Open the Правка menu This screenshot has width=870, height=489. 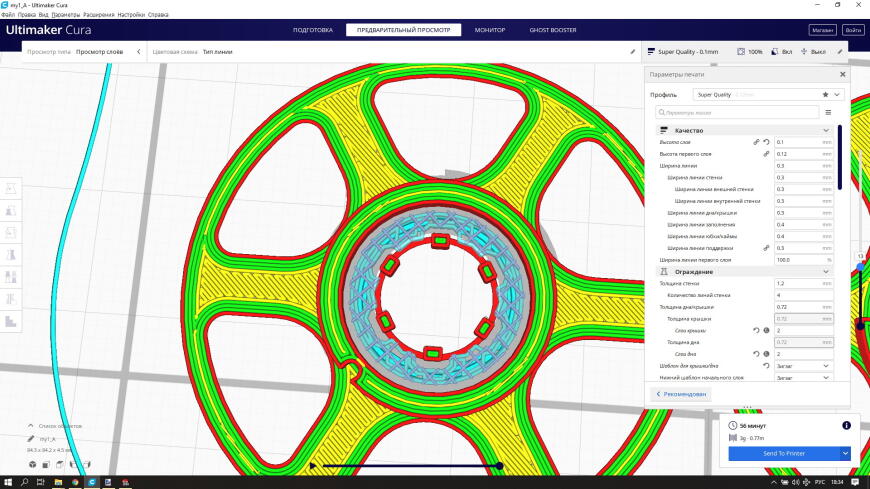[x=27, y=14]
